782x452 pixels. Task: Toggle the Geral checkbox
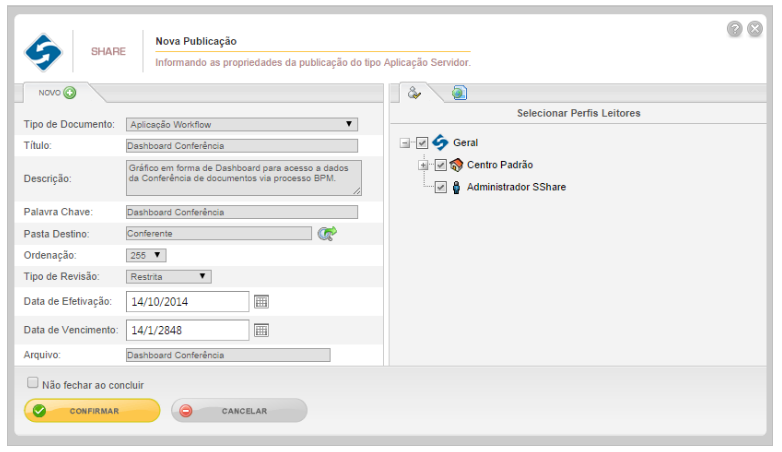422,143
